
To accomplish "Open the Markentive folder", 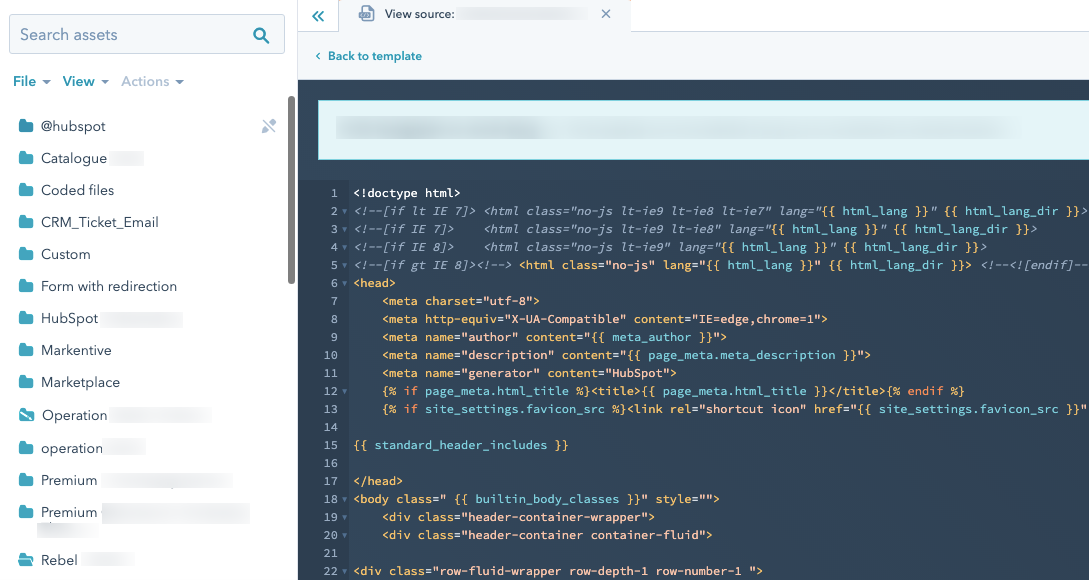I will point(76,349).
